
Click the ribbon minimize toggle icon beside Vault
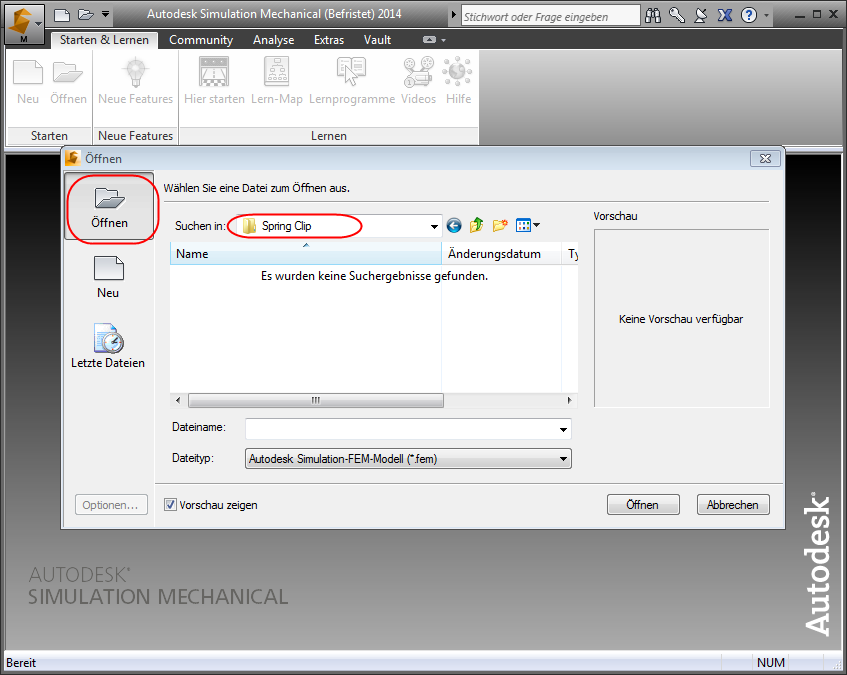coord(429,40)
